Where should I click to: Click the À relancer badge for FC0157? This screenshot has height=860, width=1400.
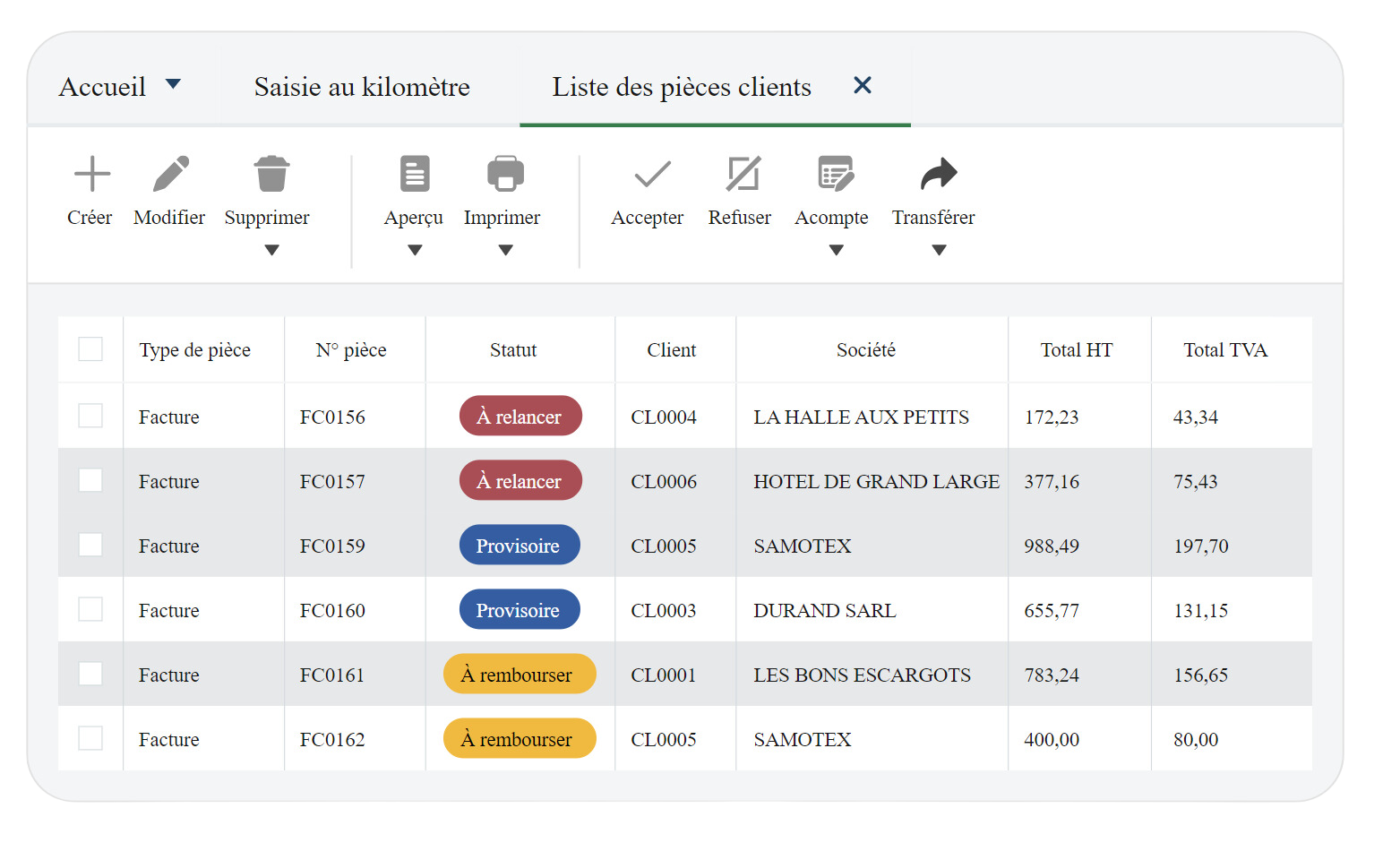(x=520, y=480)
